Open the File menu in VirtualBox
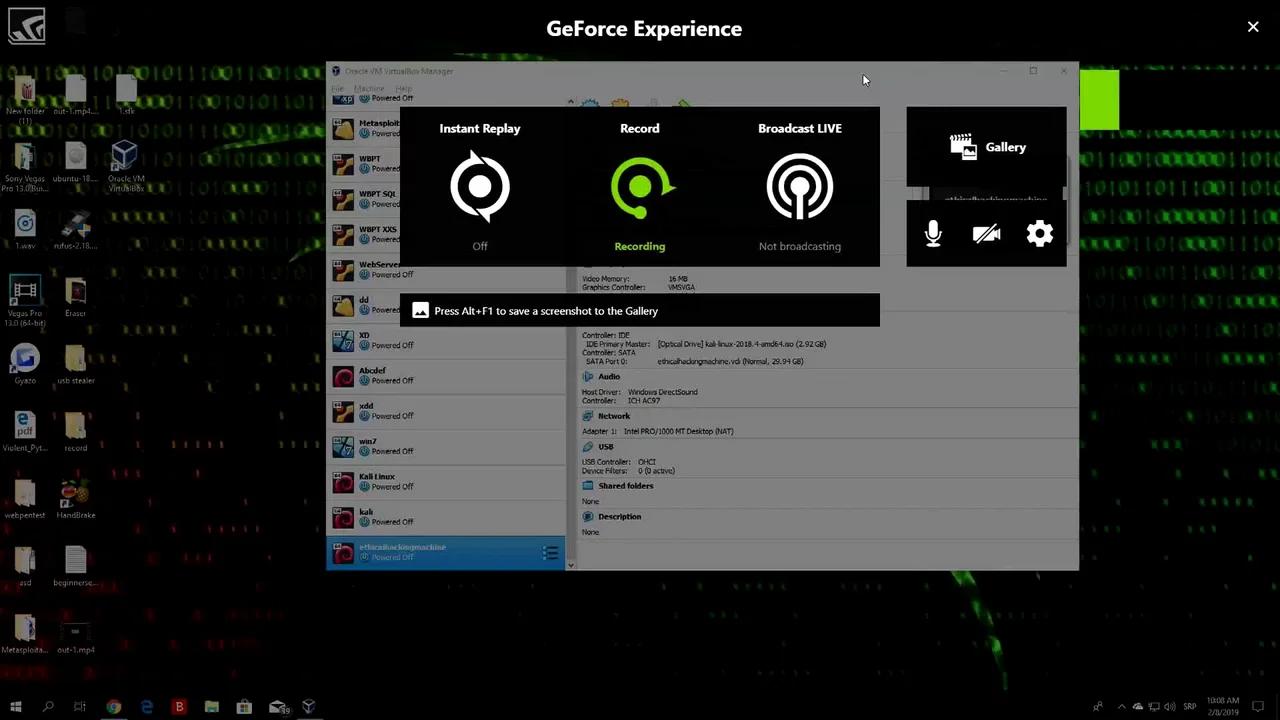The height and width of the screenshot is (720, 1280). pyautogui.click(x=338, y=89)
